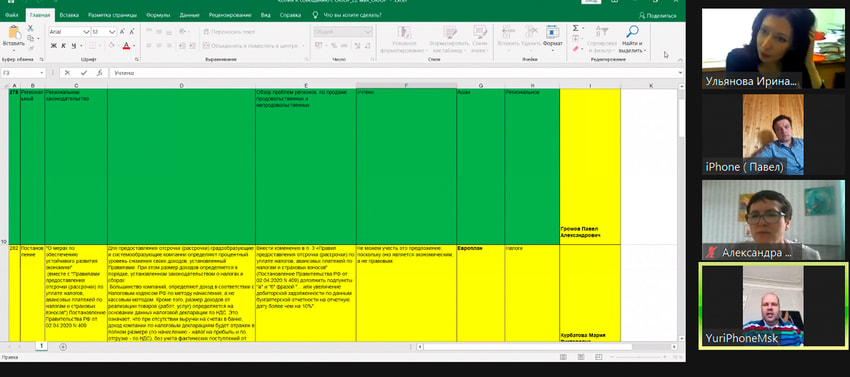Switch to the Вид tab

pos(266,15)
